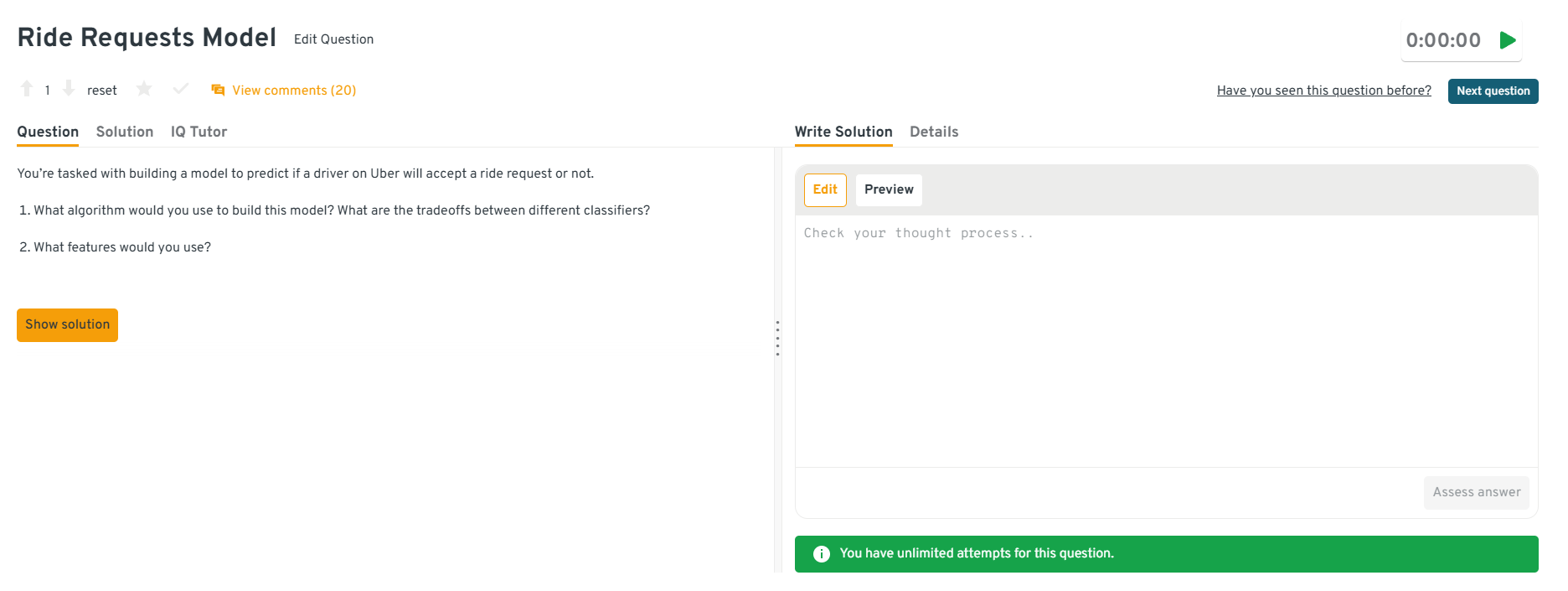Reset the vote count
The image size is (1568, 591).
click(102, 91)
